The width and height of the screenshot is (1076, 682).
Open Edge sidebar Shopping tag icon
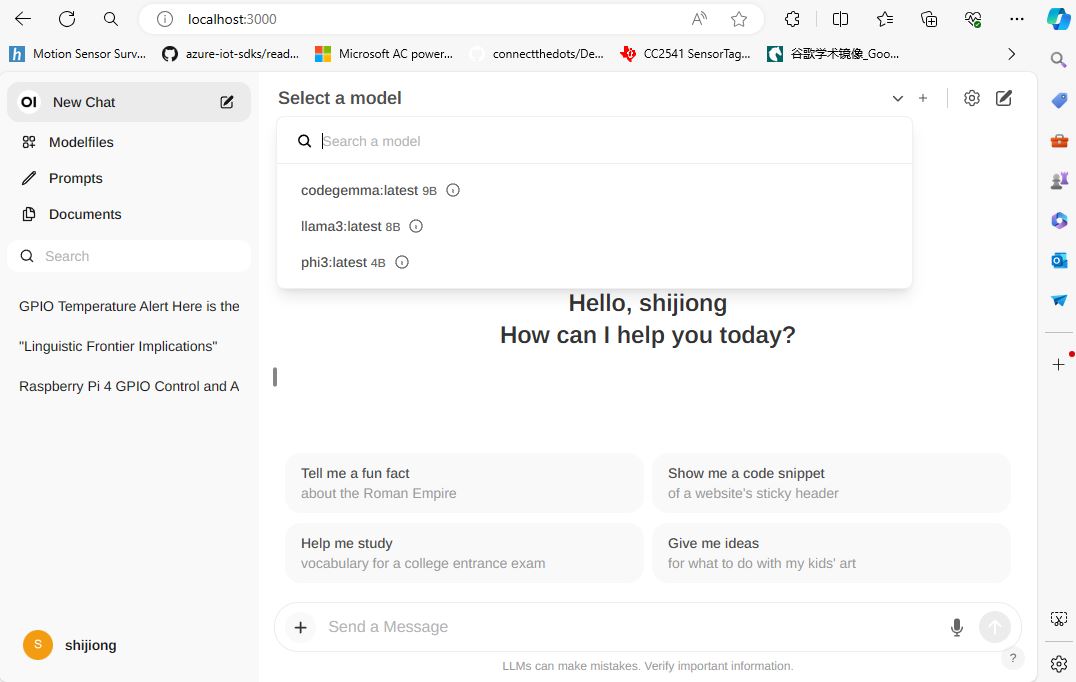coord(1059,100)
